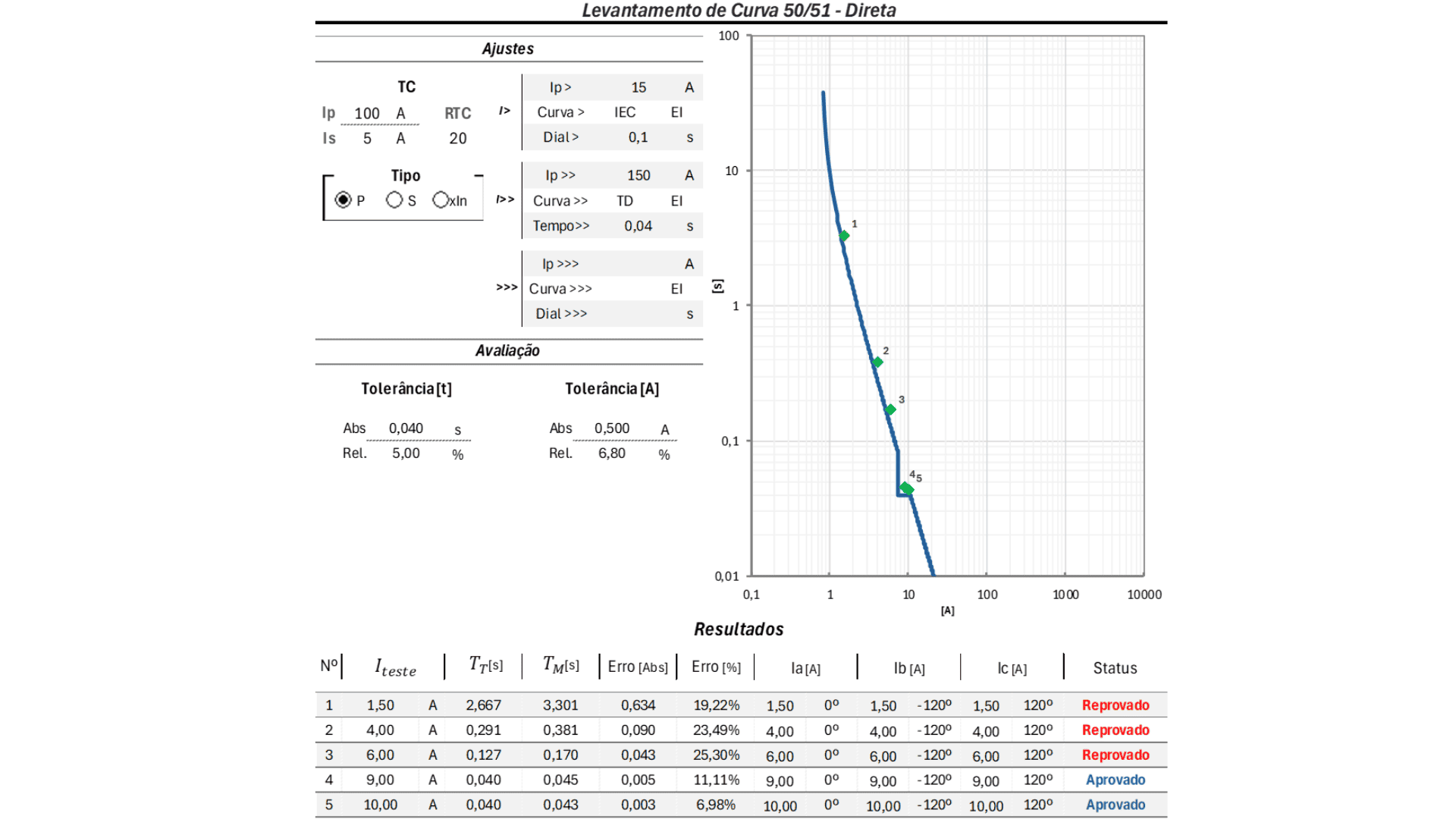The width and height of the screenshot is (1456, 819).
Task: Select the Curva >> TD cell
Action: 625,201
